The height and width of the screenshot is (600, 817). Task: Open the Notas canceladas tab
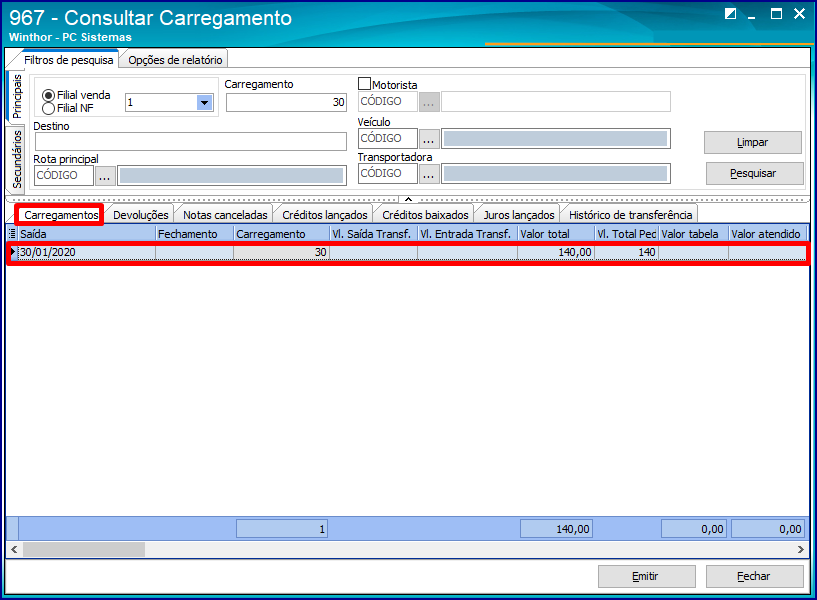(225, 215)
